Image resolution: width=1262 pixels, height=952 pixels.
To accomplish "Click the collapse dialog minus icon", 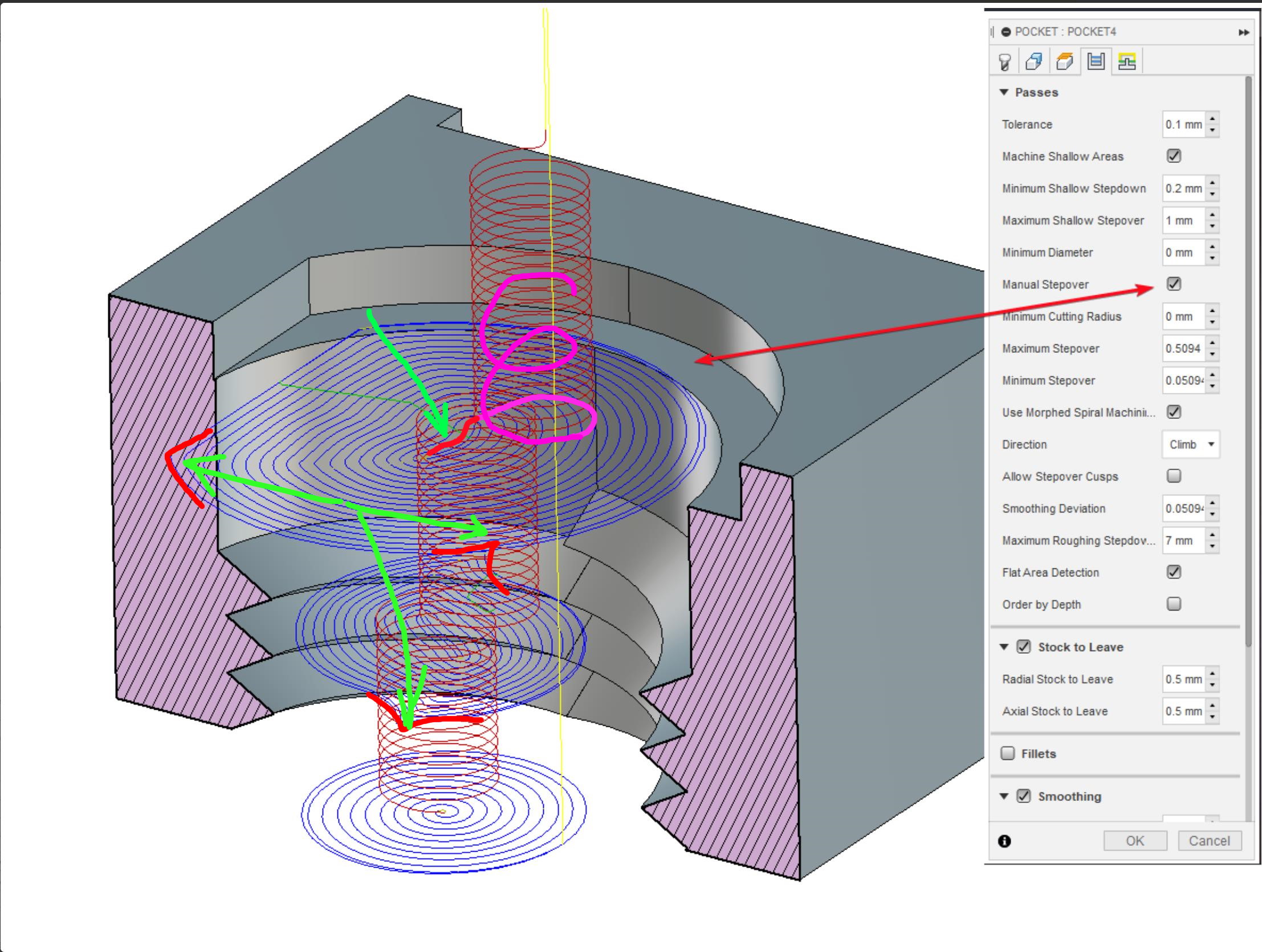I will pos(1007,32).
